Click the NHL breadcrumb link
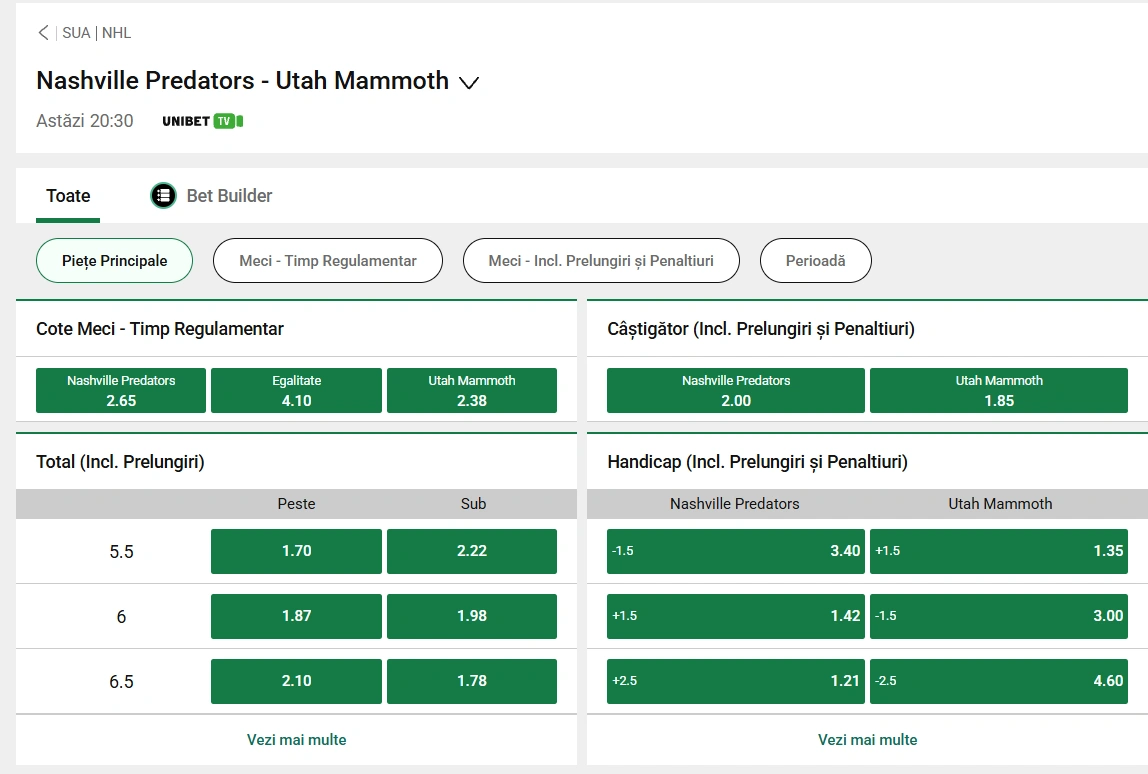Image resolution: width=1148 pixels, height=774 pixels. (x=116, y=33)
